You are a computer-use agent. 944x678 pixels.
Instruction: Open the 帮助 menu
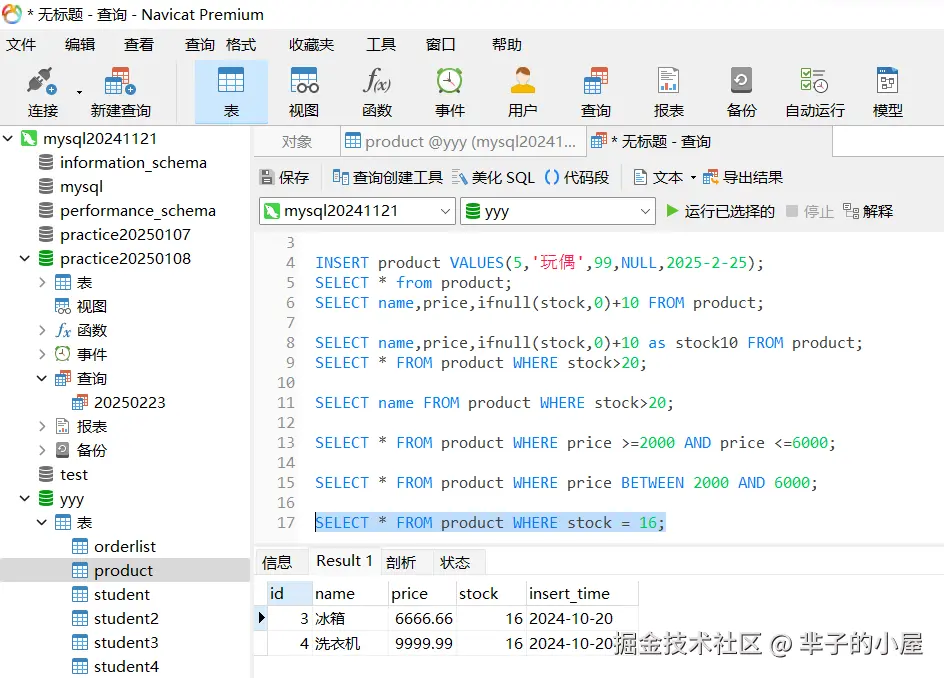click(506, 45)
